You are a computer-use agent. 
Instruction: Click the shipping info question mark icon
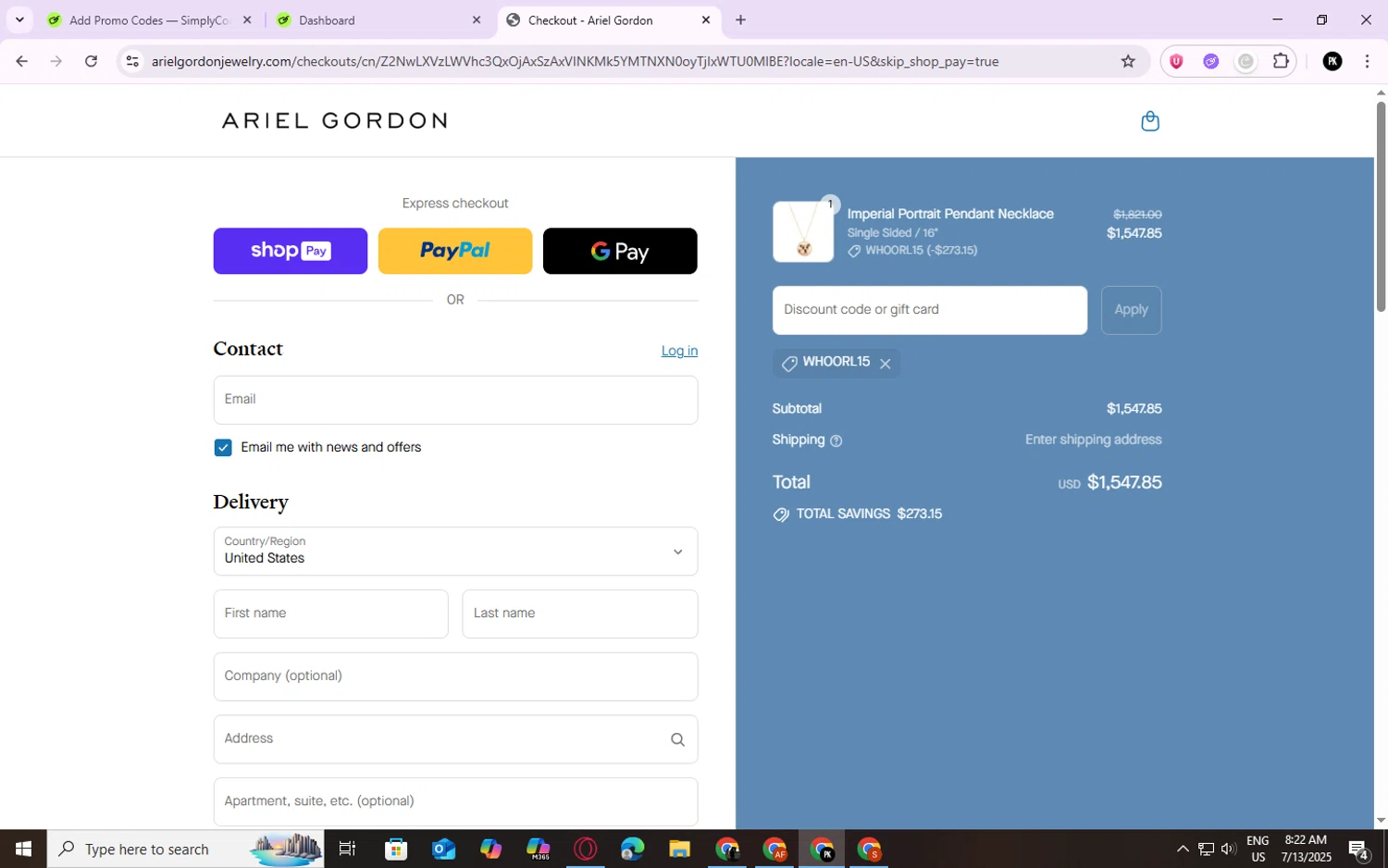pos(836,441)
